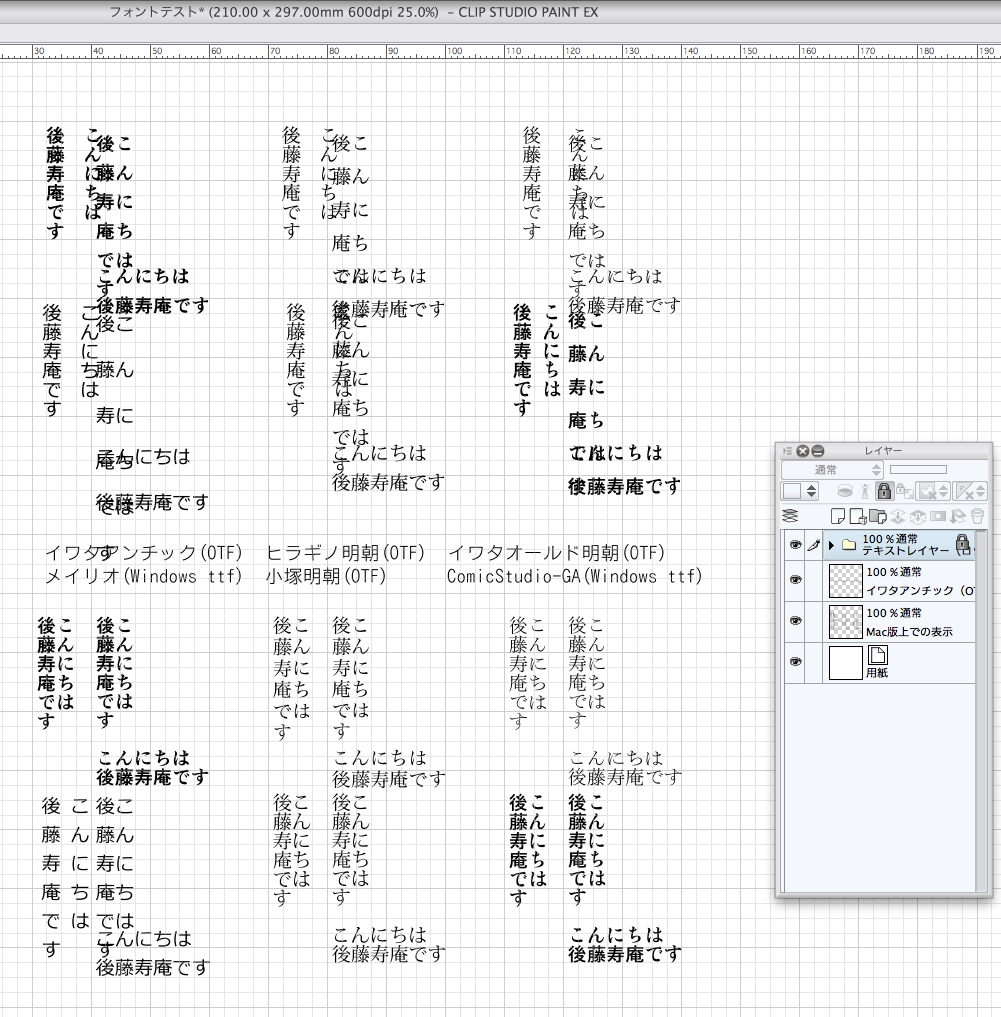1001x1017 pixels.
Task: Click the horizontal ruler at mark 100
Action: (454, 51)
